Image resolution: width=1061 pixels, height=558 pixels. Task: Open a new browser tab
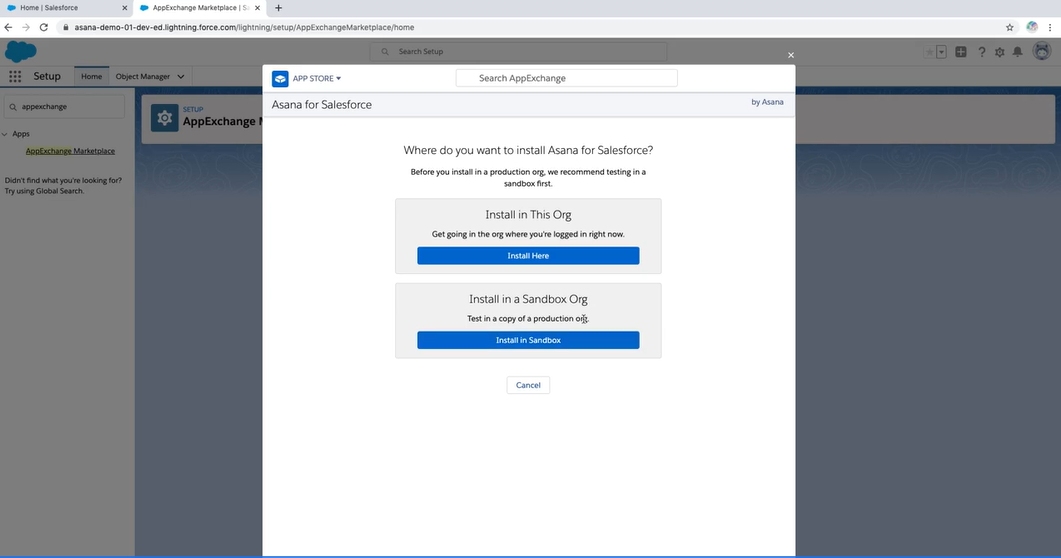click(x=278, y=8)
